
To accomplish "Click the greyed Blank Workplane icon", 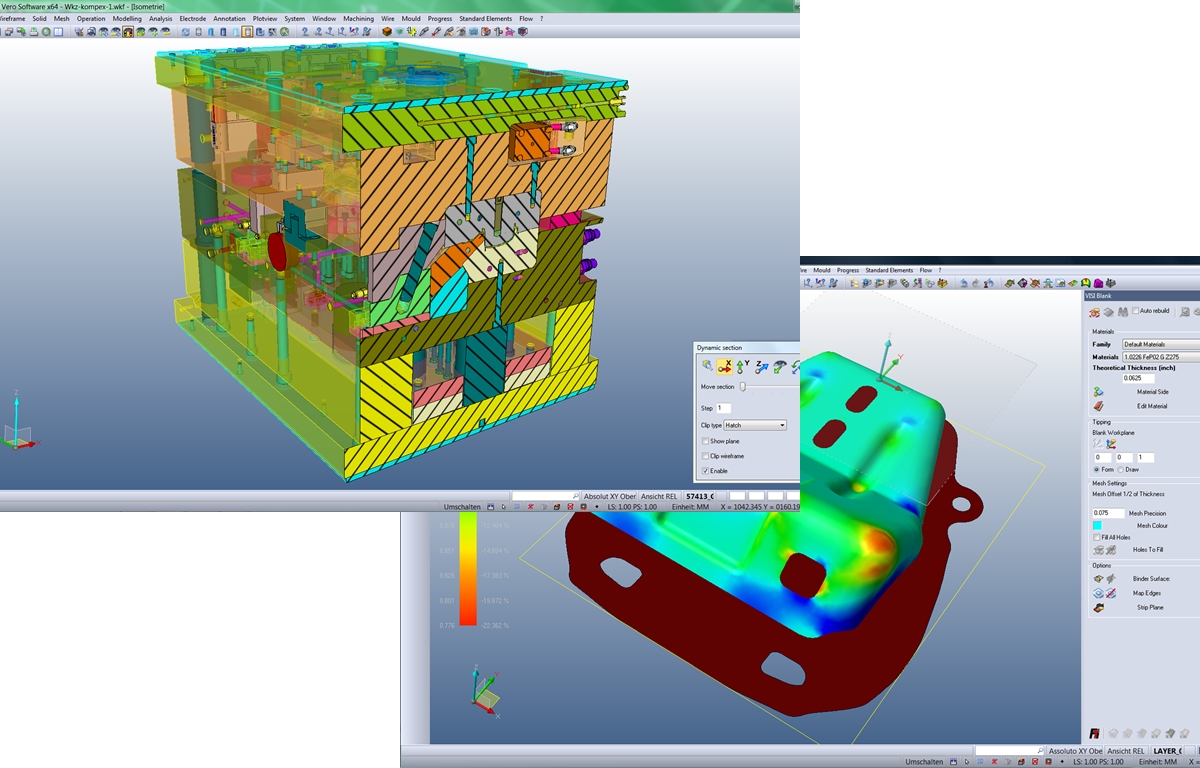I will click(1098, 443).
